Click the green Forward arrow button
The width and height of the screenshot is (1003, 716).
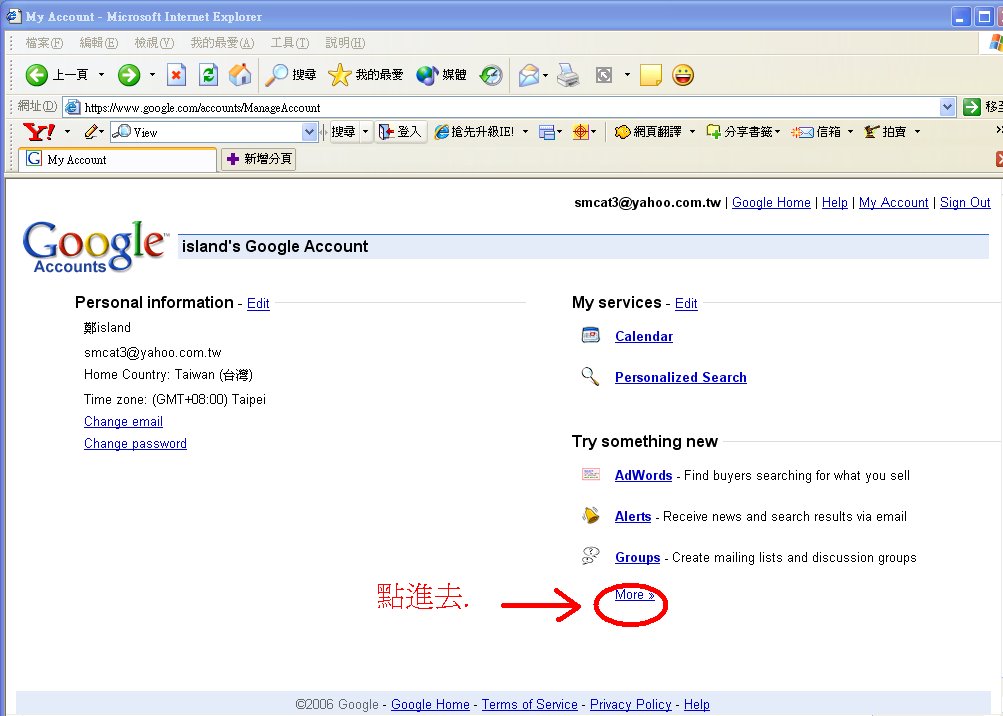click(129, 75)
